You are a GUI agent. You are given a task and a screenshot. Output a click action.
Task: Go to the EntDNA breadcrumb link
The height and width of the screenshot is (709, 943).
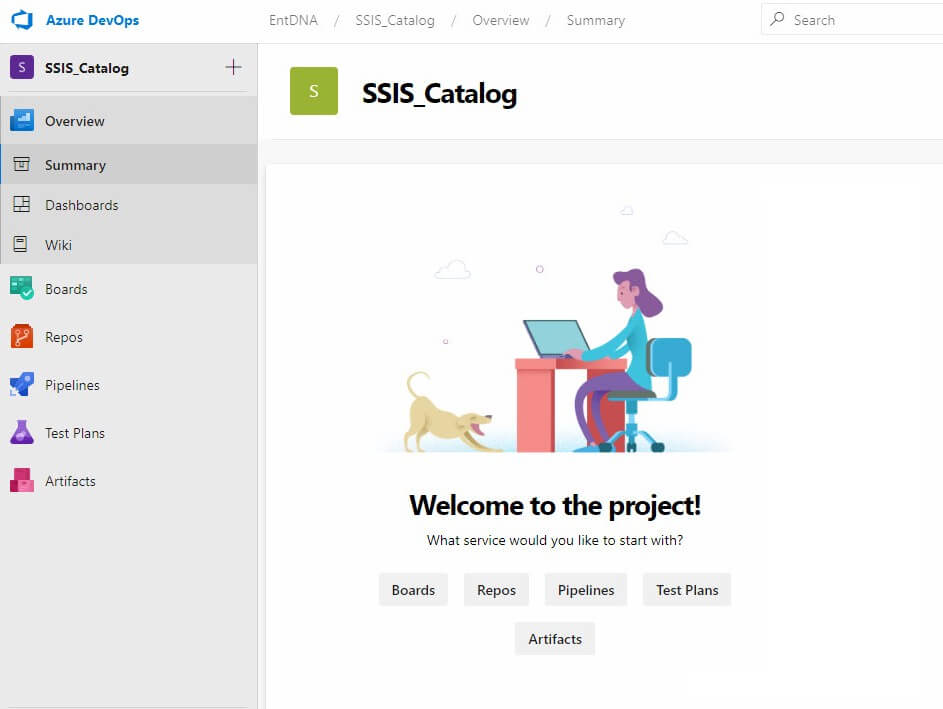point(293,20)
